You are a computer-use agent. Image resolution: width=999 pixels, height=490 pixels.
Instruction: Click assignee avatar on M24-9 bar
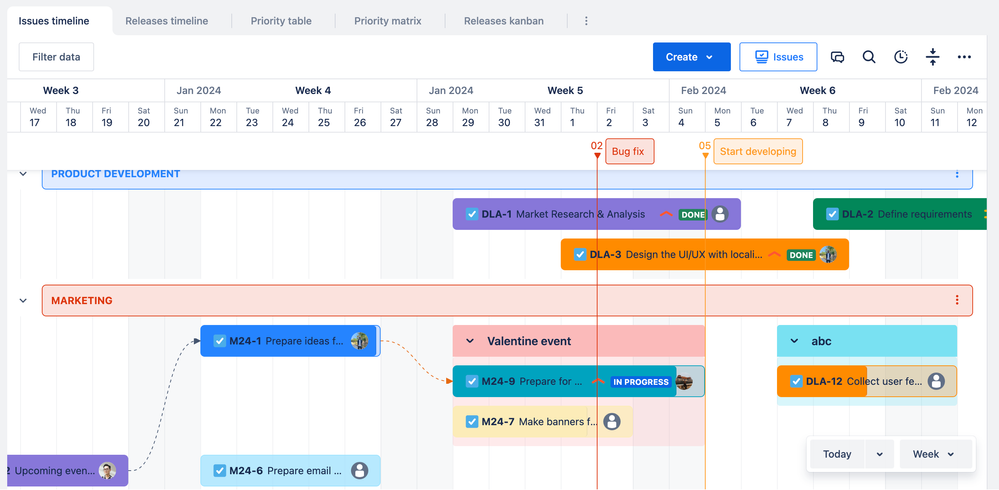point(684,382)
